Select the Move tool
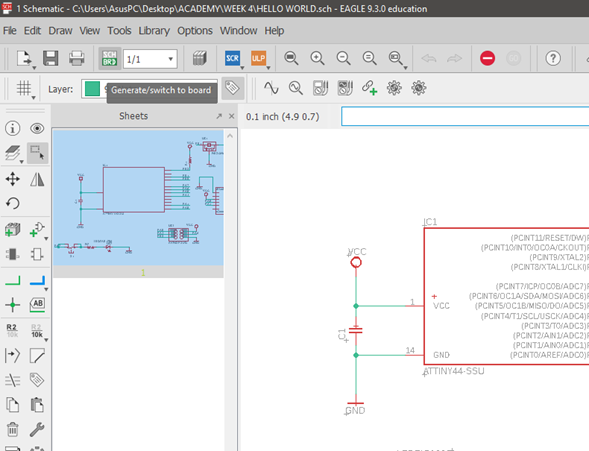The width and height of the screenshot is (589, 451). coord(12,179)
